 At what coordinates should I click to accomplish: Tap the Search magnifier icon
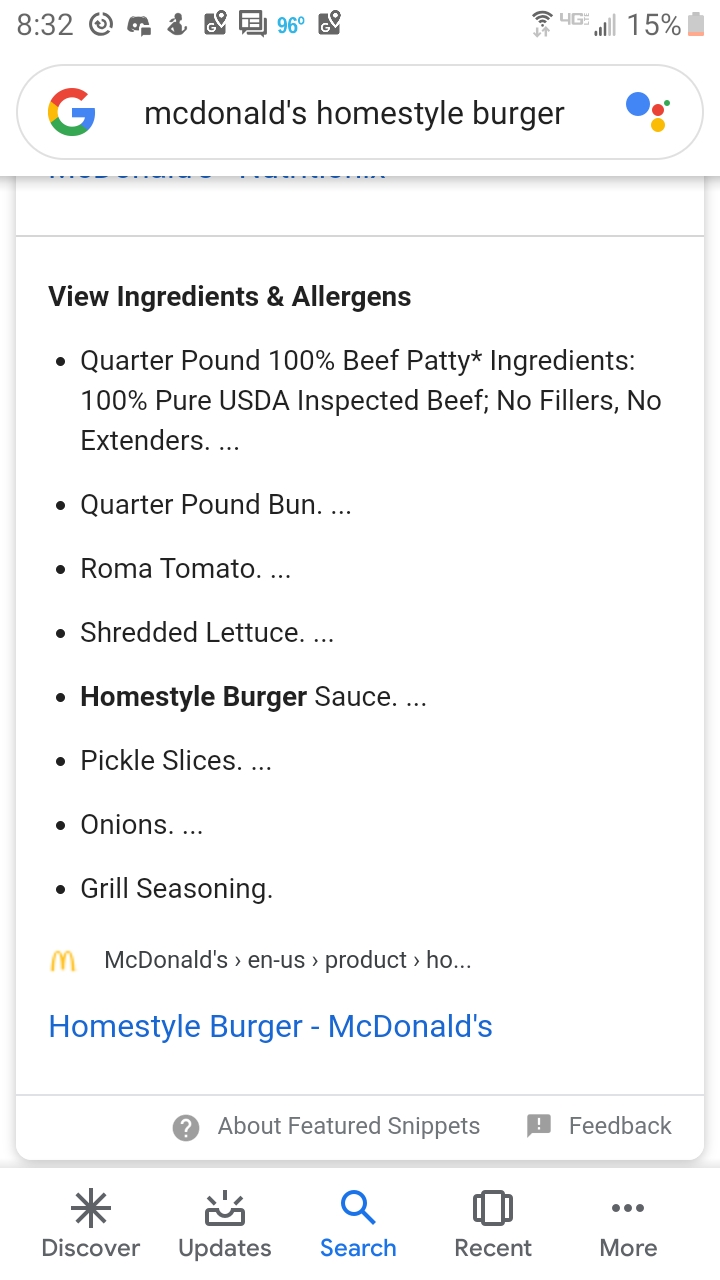coord(358,1209)
